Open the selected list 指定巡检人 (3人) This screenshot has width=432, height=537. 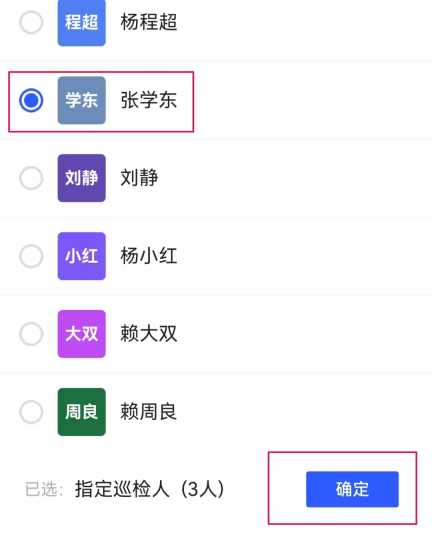click(x=149, y=489)
